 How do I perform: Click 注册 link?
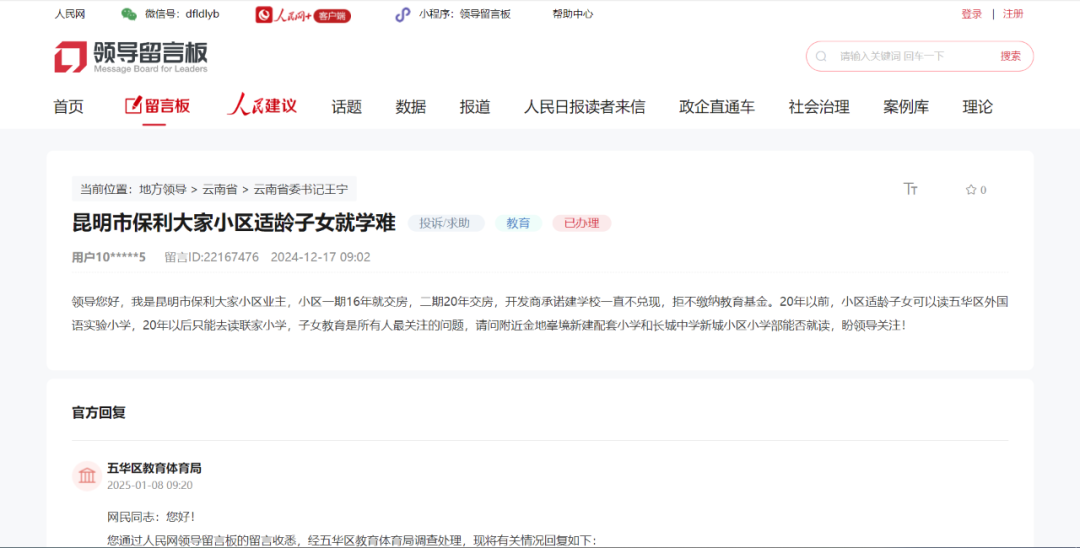tap(1013, 14)
